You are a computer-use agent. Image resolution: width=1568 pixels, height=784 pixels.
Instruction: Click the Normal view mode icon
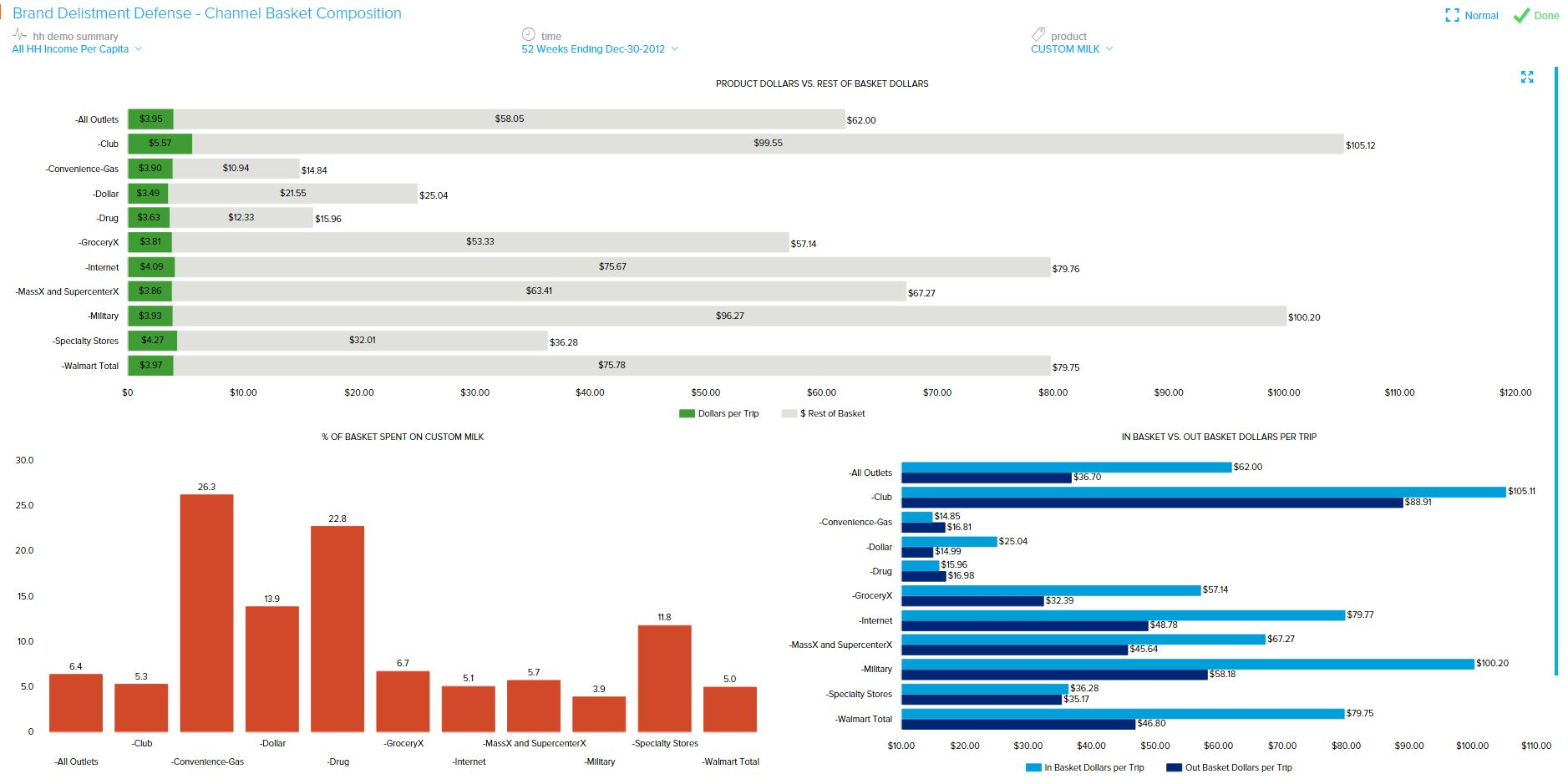tap(1453, 16)
